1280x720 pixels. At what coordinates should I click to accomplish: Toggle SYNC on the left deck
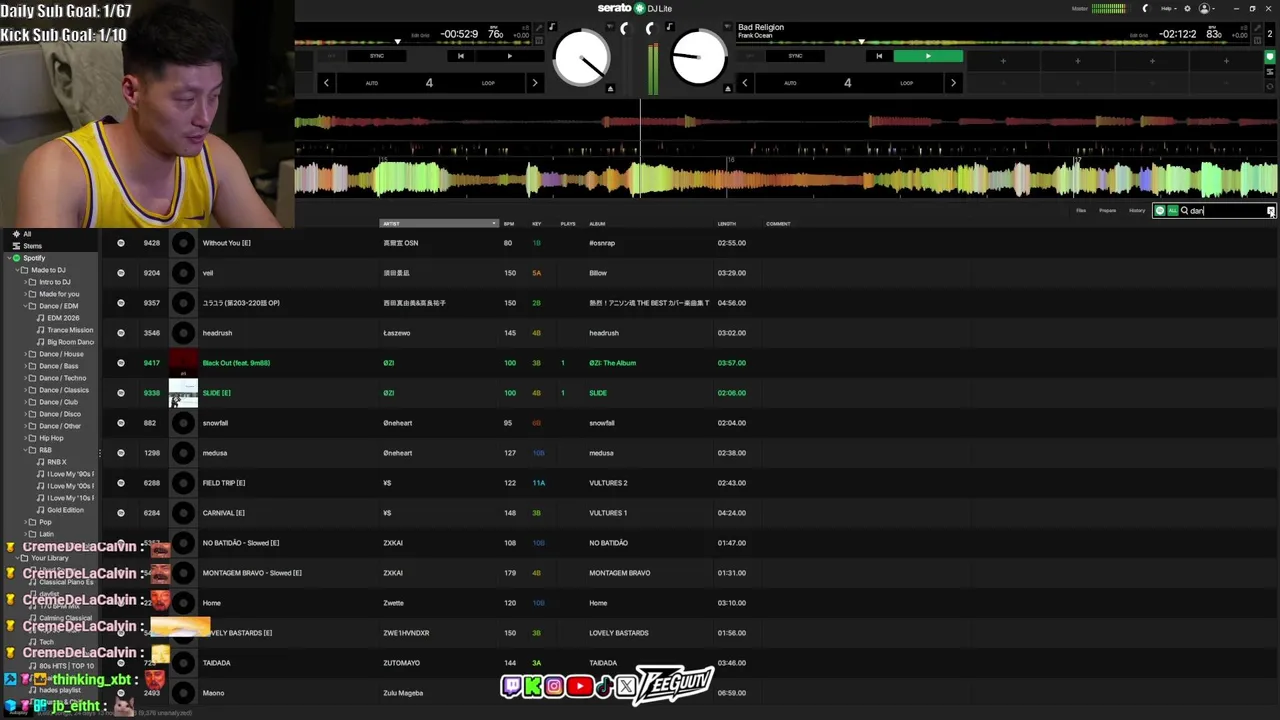click(x=376, y=56)
